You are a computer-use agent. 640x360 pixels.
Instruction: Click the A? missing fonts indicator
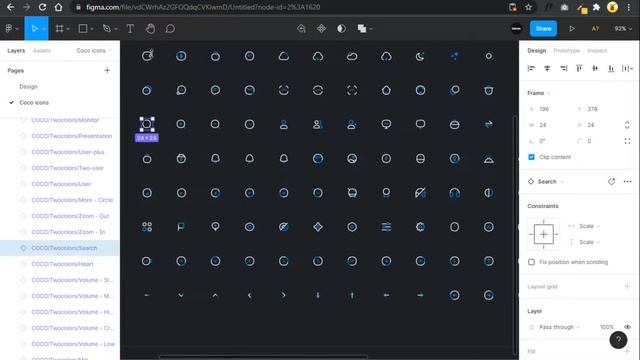point(595,29)
